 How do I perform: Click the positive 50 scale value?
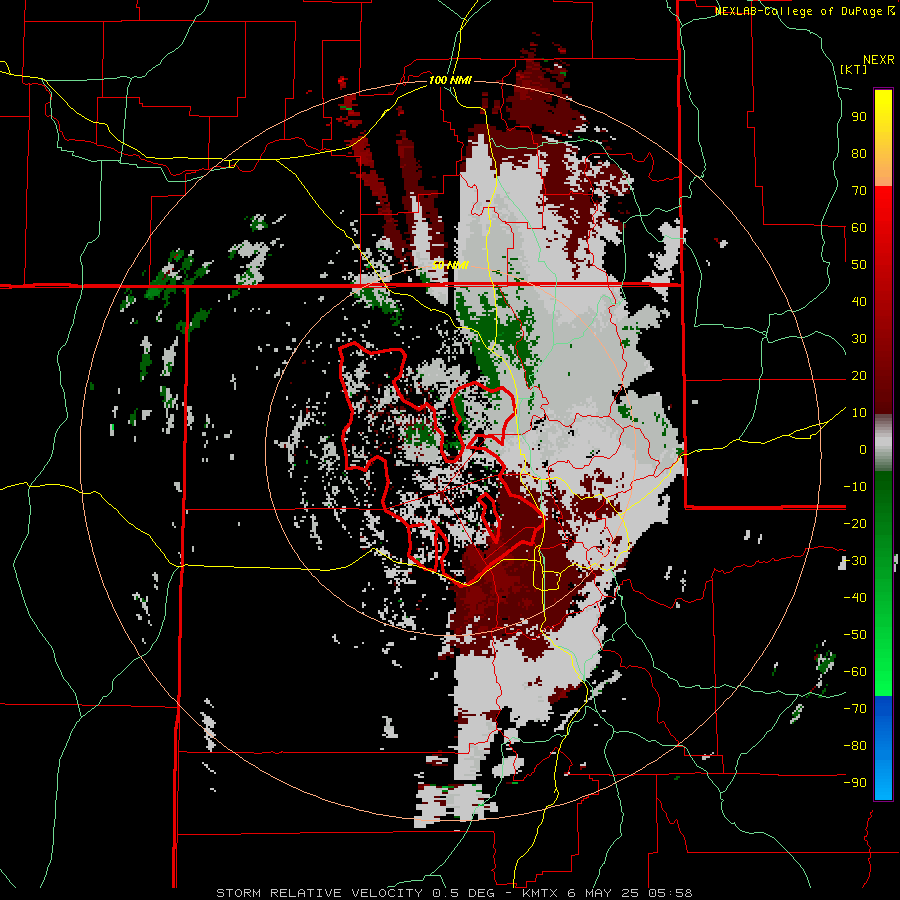click(x=859, y=265)
